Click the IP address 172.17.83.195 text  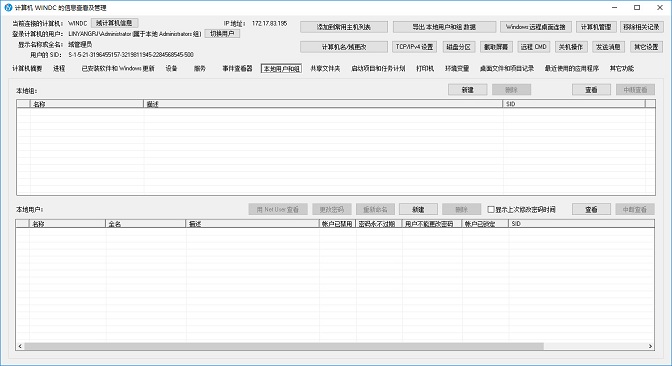pos(270,23)
